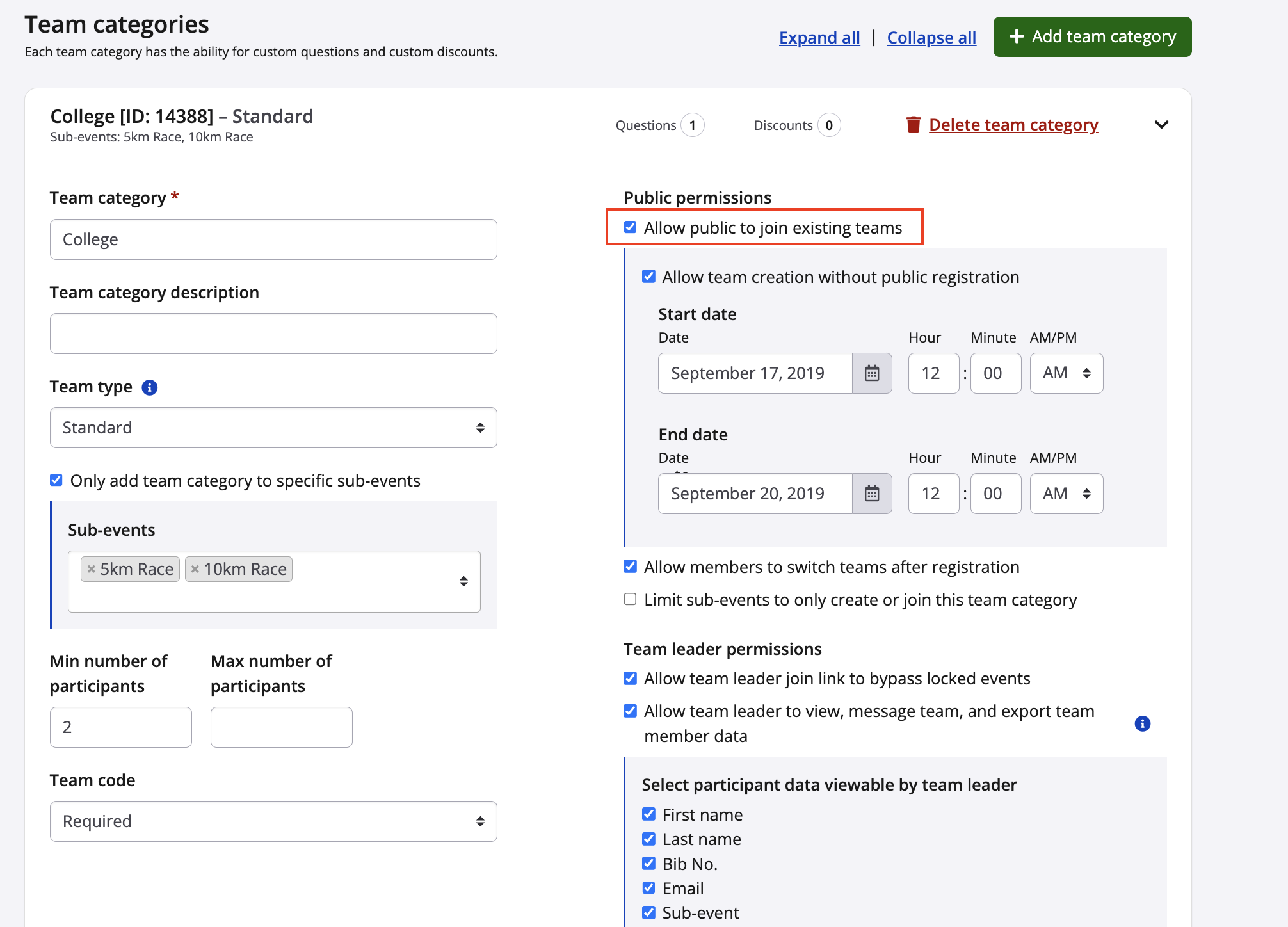Collapse the College category chevron
The image size is (1288, 927).
point(1161,125)
